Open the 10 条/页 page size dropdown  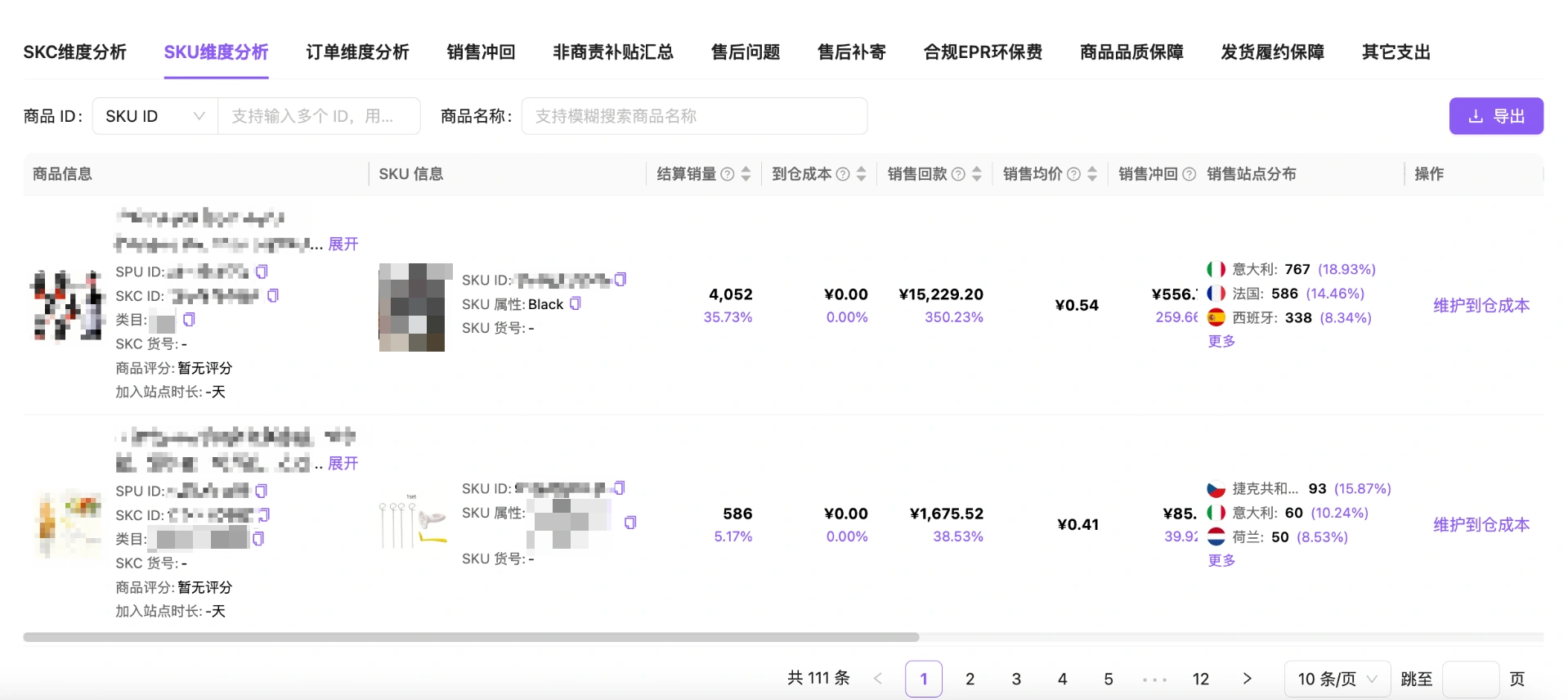pos(1337,679)
